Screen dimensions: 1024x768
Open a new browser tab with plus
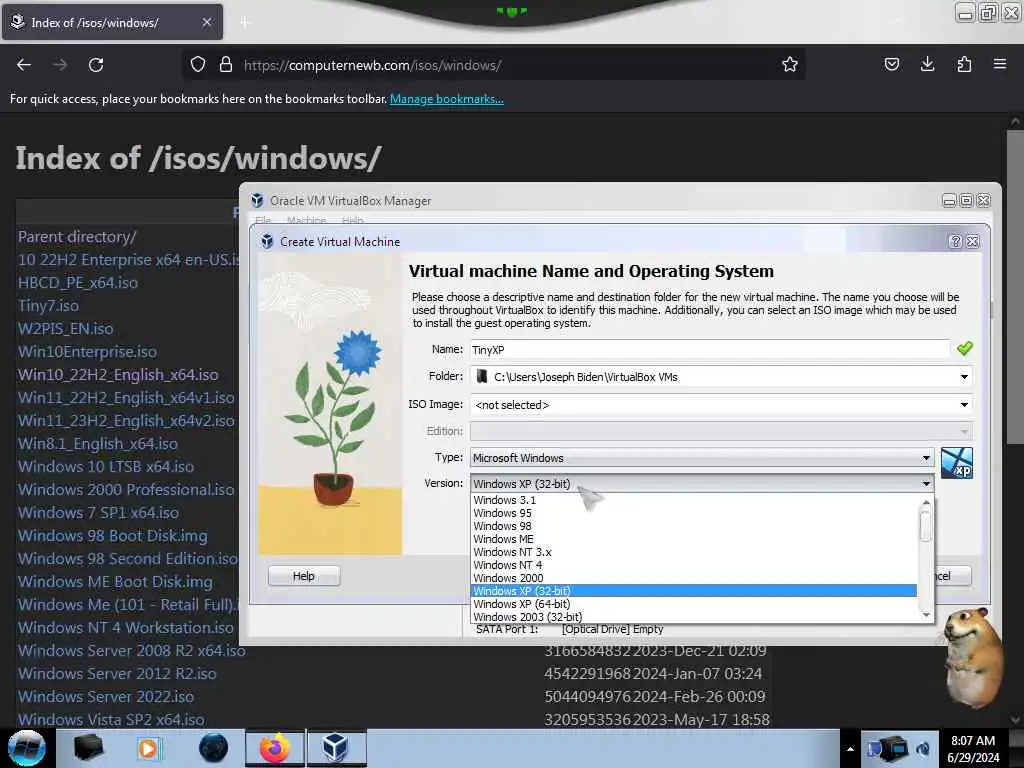(x=245, y=22)
